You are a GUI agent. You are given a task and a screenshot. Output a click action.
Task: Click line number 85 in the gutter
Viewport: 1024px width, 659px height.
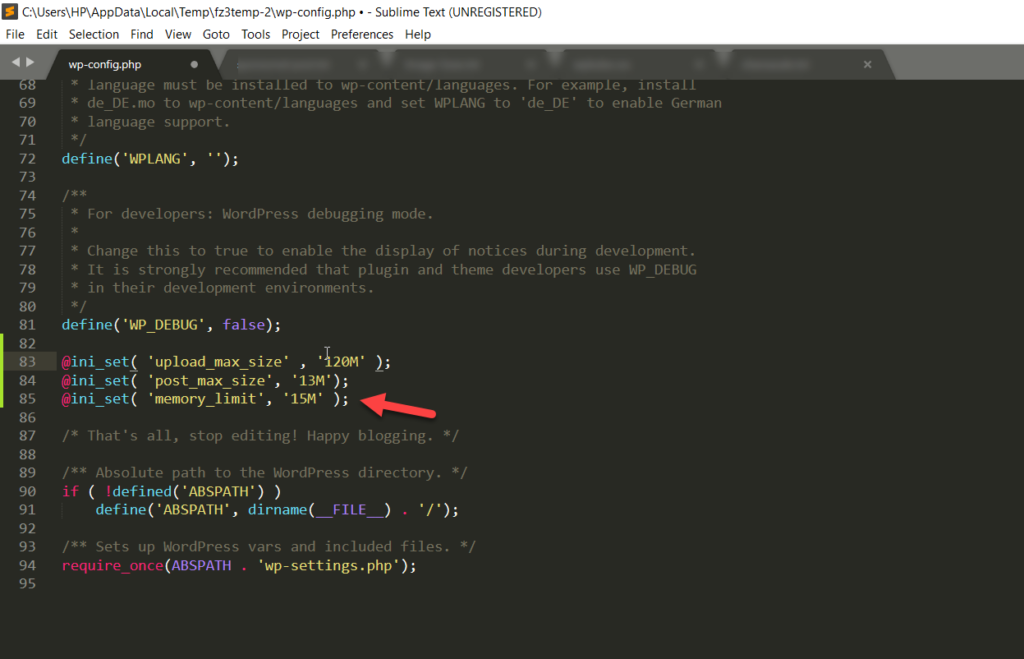pos(27,399)
